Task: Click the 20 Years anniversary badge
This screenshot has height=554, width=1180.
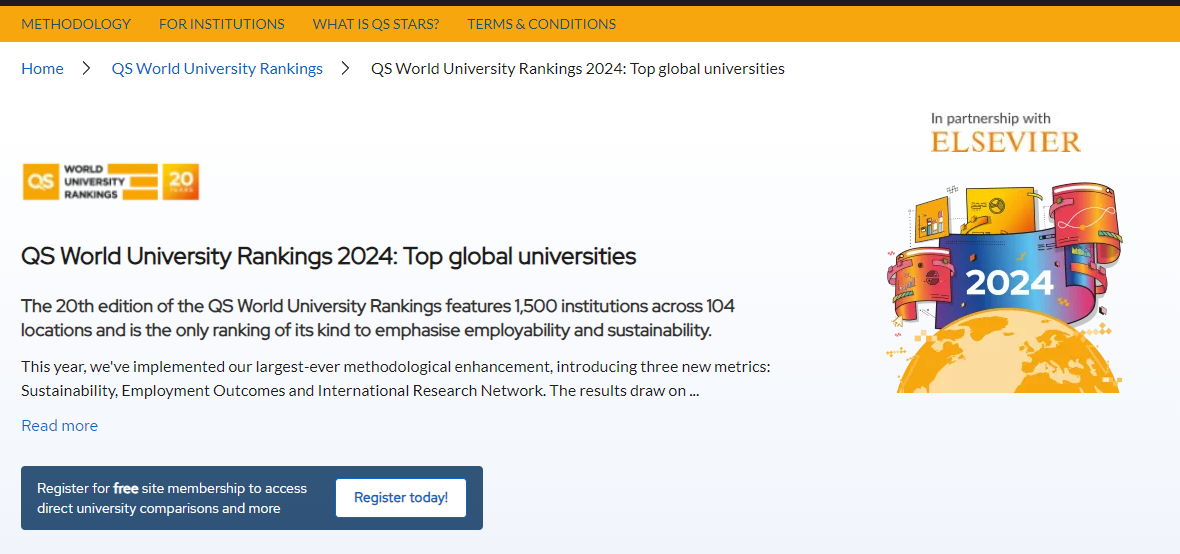Action: point(181,182)
